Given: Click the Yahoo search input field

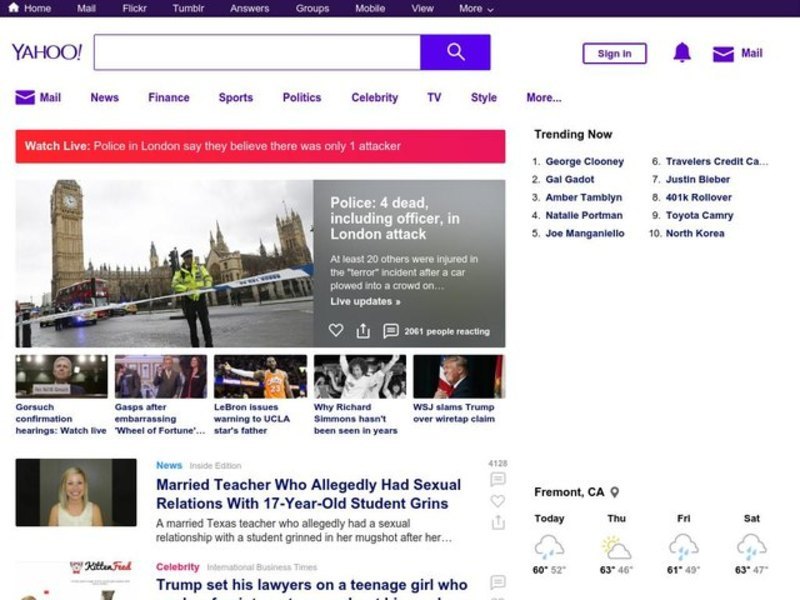Looking at the screenshot, I should tap(257, 52).
